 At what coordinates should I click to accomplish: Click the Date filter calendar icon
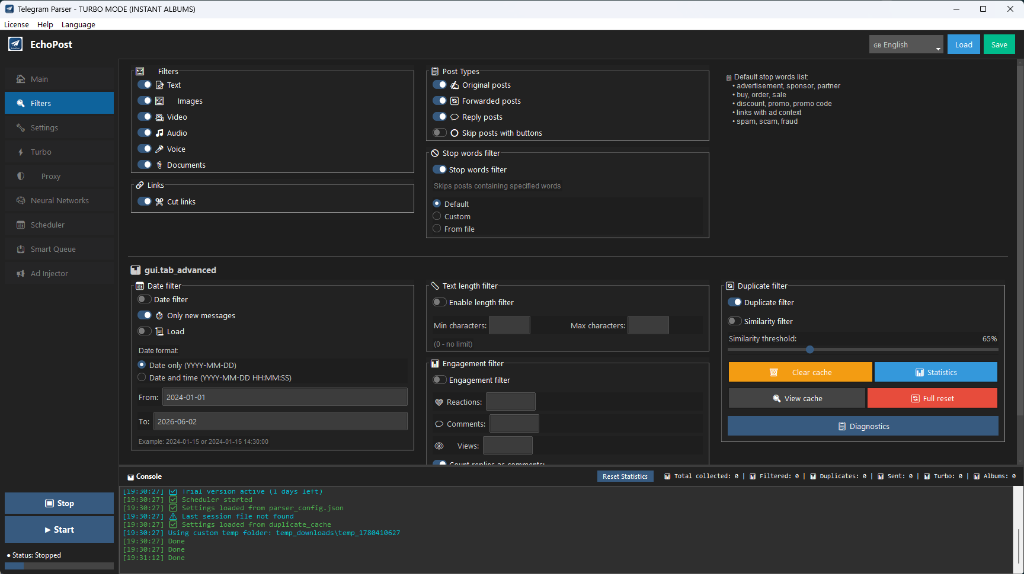pos(140,286)
